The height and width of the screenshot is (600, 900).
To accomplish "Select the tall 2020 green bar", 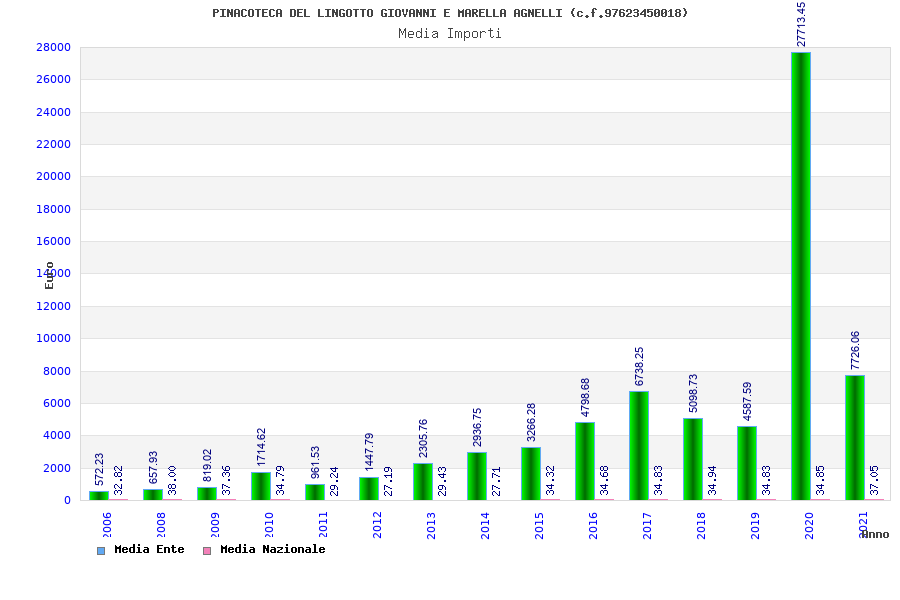I will [801, 276].
